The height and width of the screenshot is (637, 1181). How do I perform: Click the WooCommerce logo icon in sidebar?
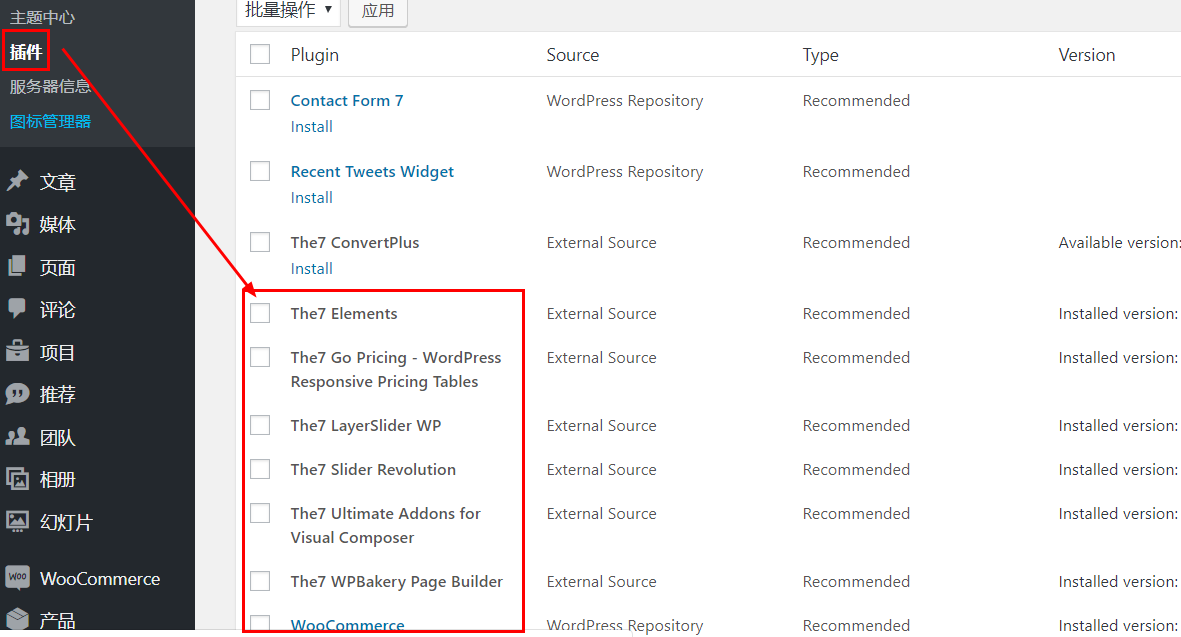point(17,578)
